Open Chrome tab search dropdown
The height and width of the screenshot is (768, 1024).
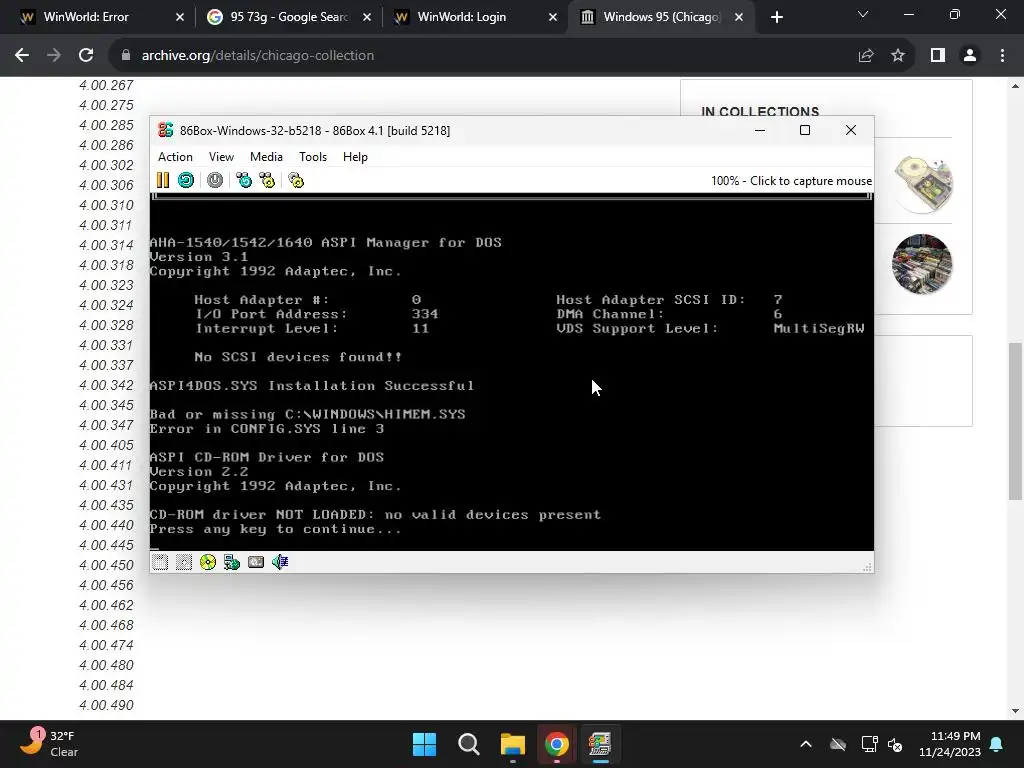point(863,14)
